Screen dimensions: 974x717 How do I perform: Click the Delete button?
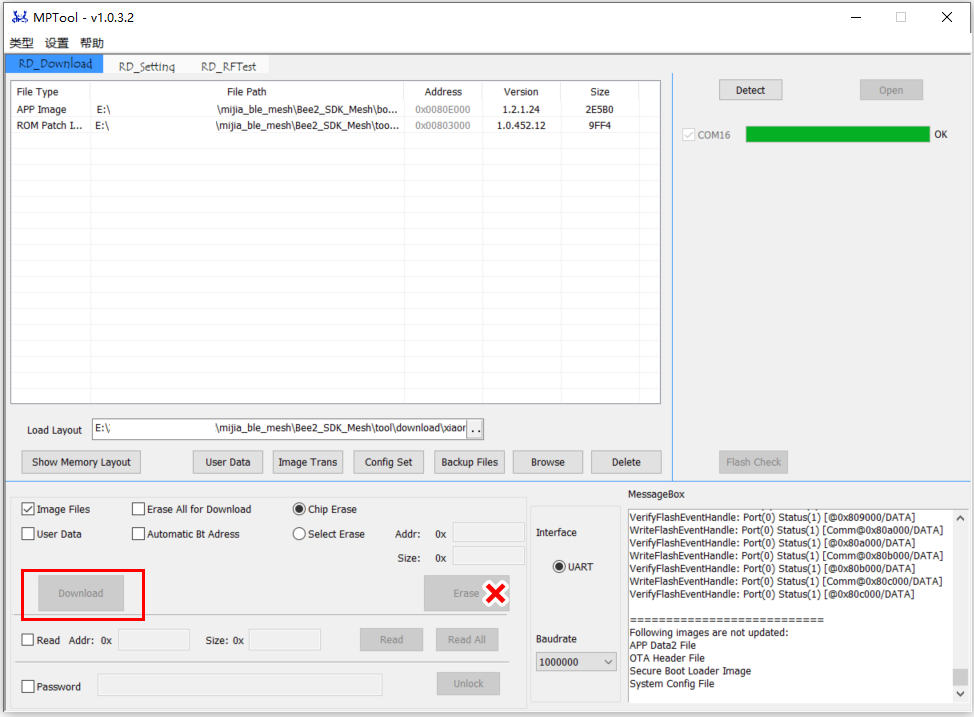click(626, 462)
